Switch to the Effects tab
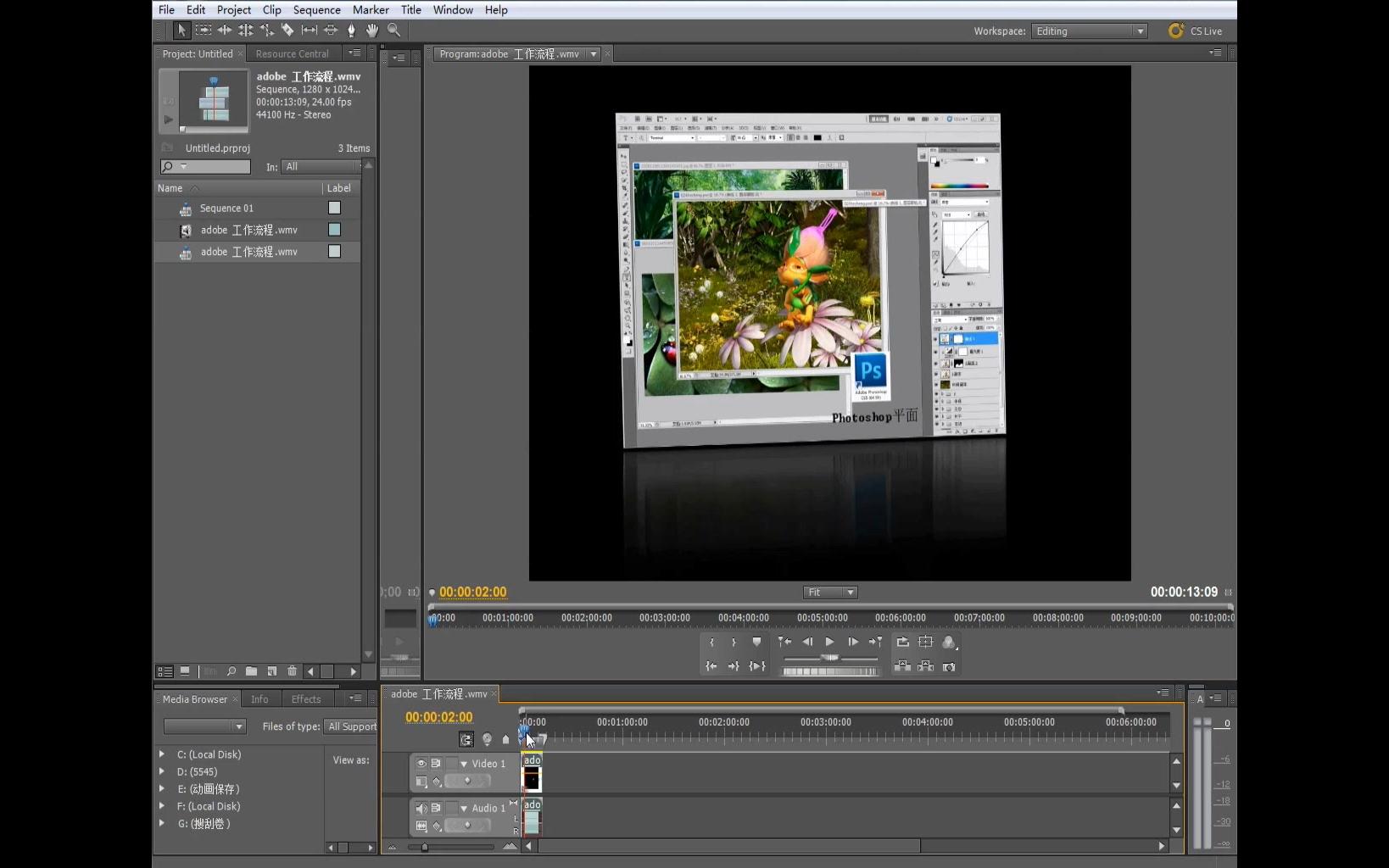This screenshot has width=1389, height=868. point(306,699)
